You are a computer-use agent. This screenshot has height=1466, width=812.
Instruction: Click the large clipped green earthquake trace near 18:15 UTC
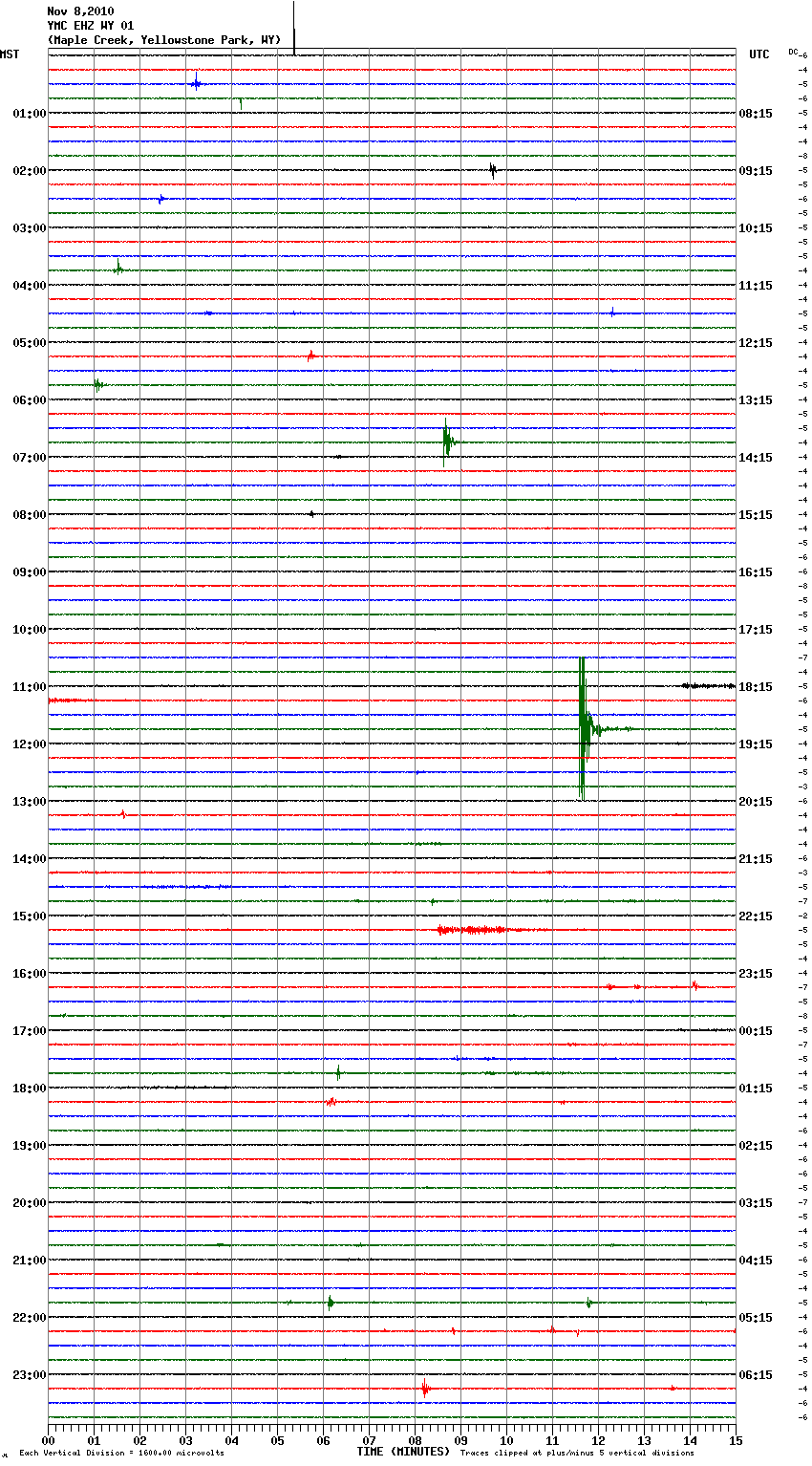[x=583, y=728]
